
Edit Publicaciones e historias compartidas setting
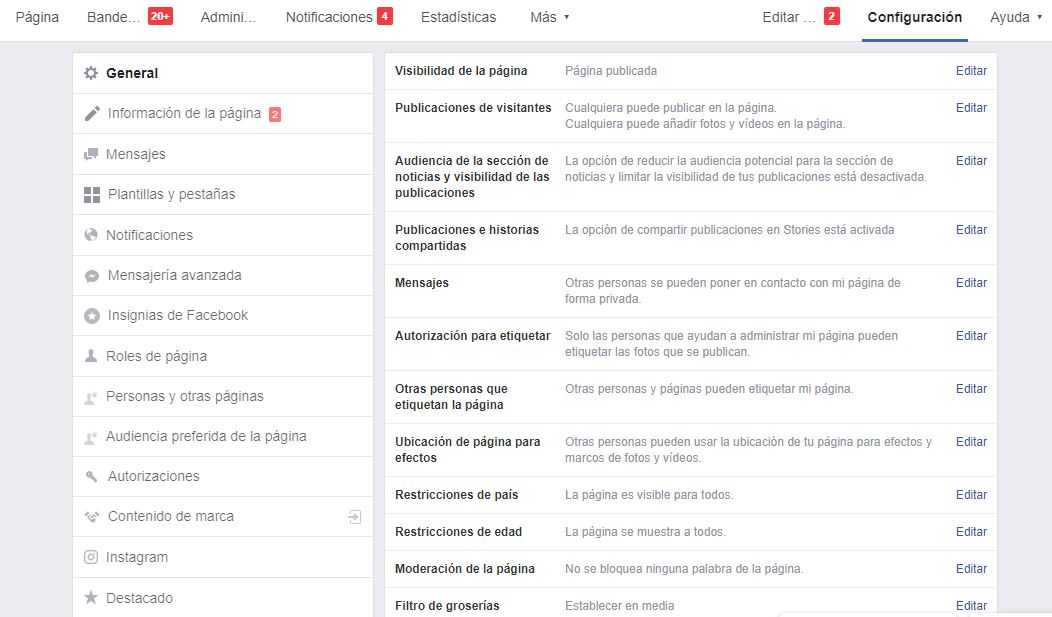(971, 229)
